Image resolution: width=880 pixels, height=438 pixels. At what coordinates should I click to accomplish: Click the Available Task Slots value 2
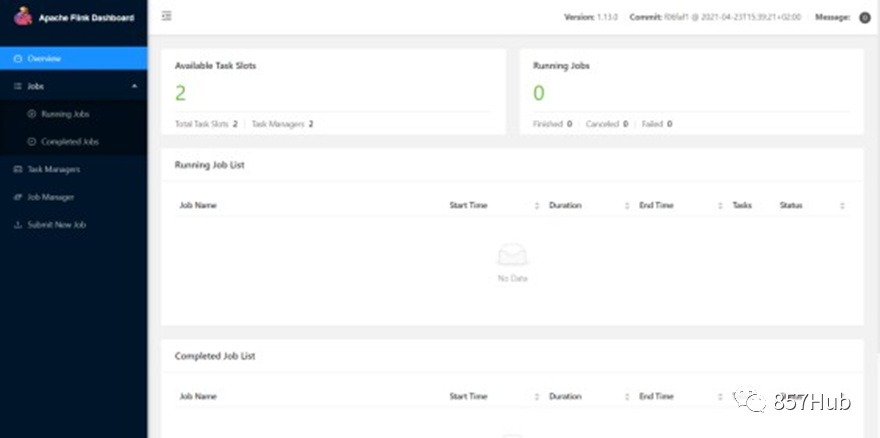click(180, 93)
